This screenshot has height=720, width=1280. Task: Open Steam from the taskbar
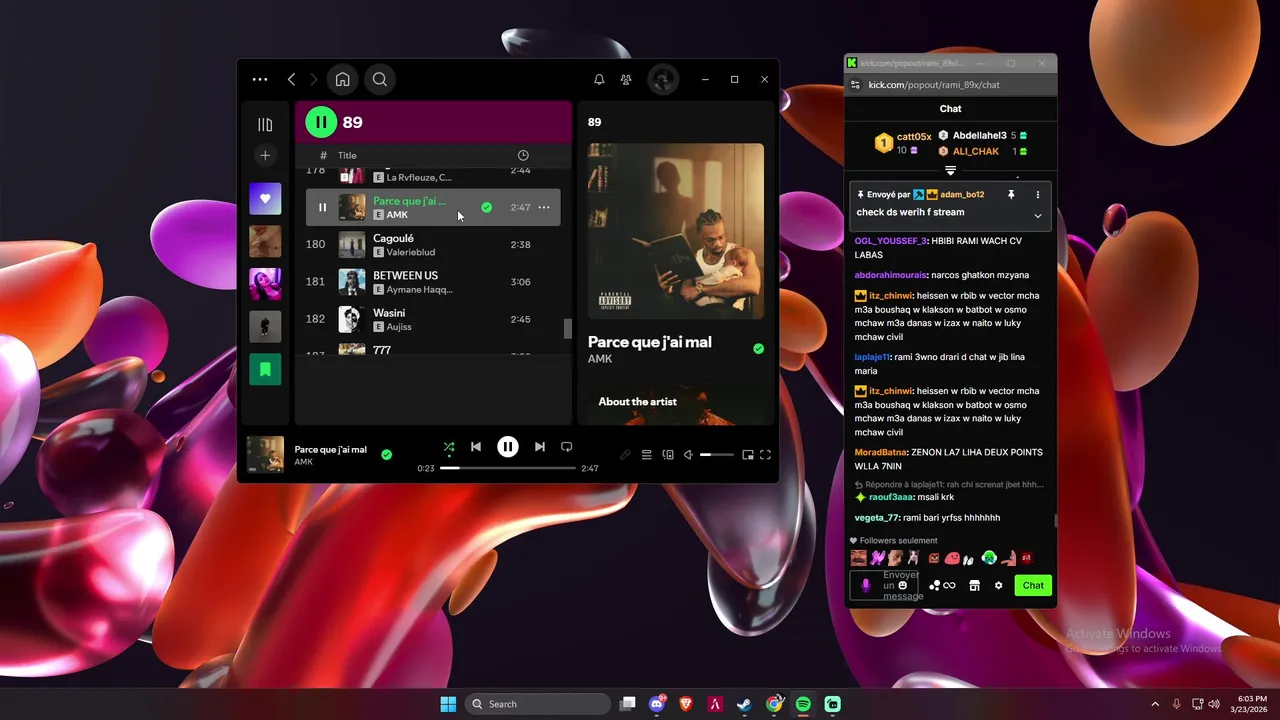click(745, 704)
